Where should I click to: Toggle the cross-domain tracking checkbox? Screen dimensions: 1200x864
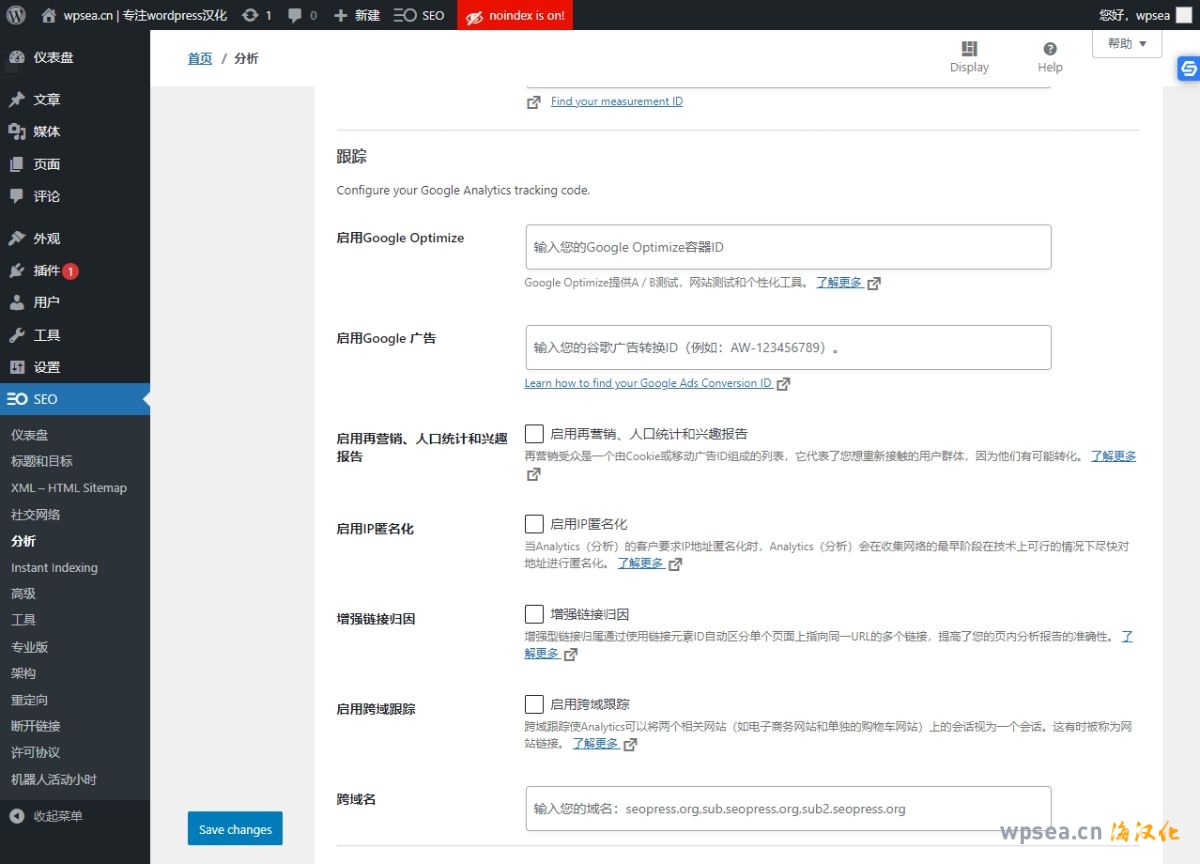pyautogui.click(x=535, y=704)
